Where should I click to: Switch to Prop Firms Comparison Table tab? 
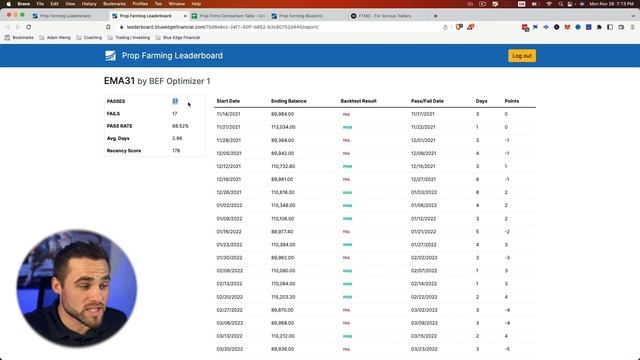229,16
